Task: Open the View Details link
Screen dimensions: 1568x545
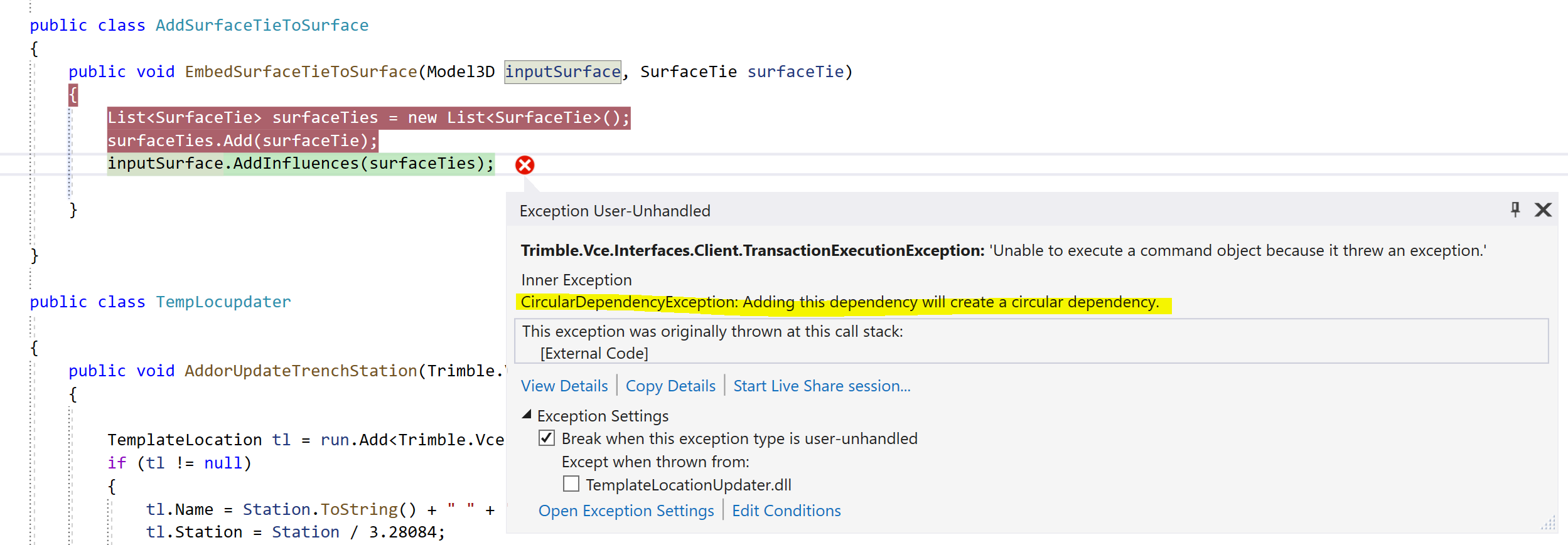Action: point(564,386)
